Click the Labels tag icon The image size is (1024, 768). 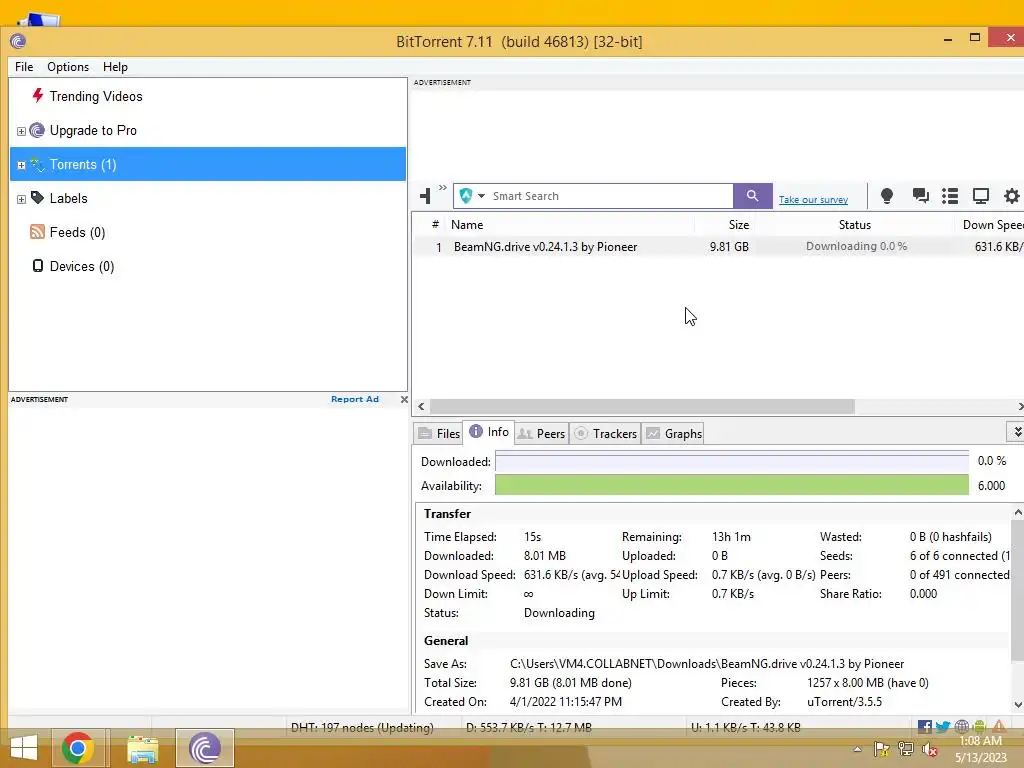pyautogui.click(x=37, y=197)
